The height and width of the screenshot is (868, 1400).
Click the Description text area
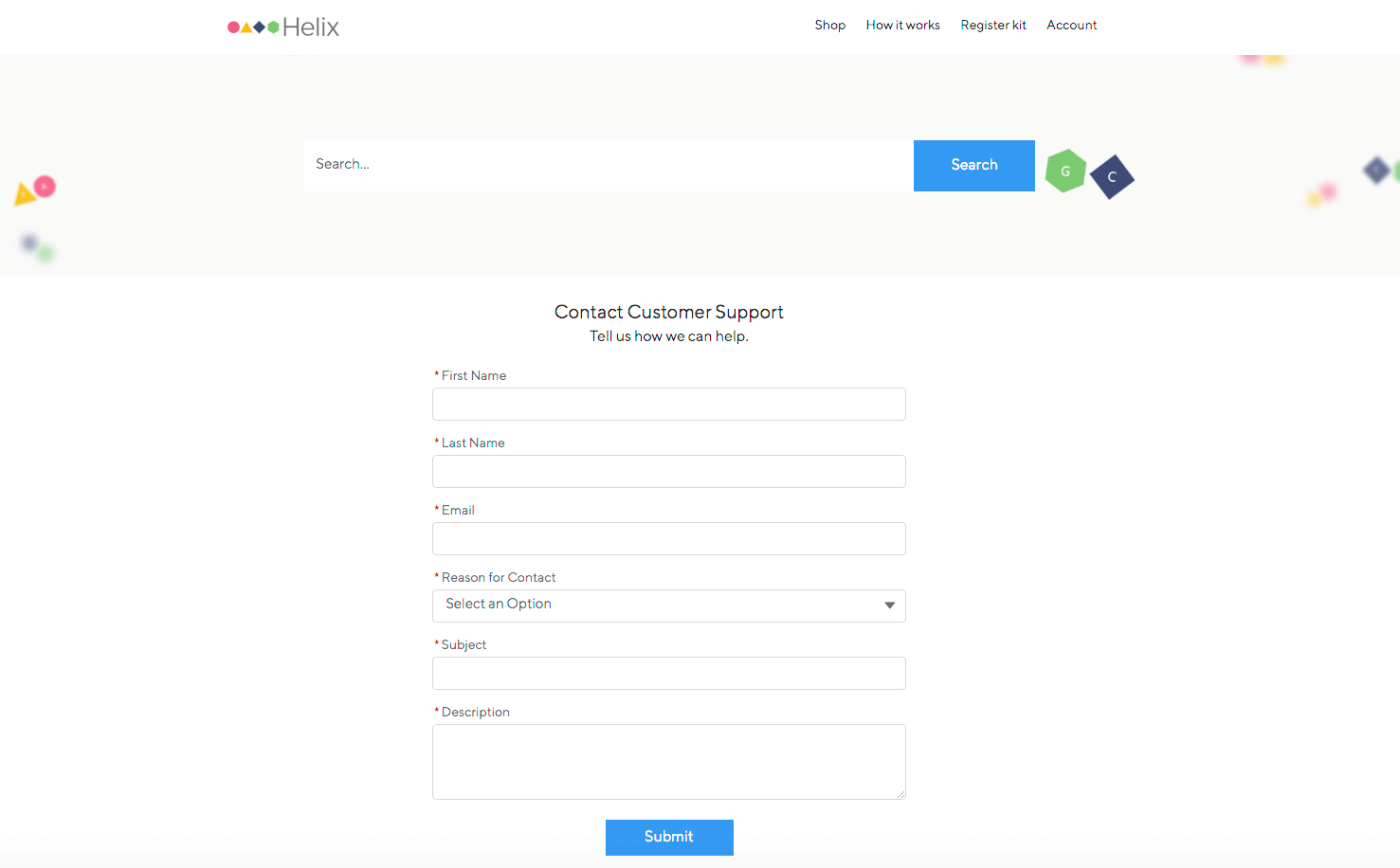668,761
